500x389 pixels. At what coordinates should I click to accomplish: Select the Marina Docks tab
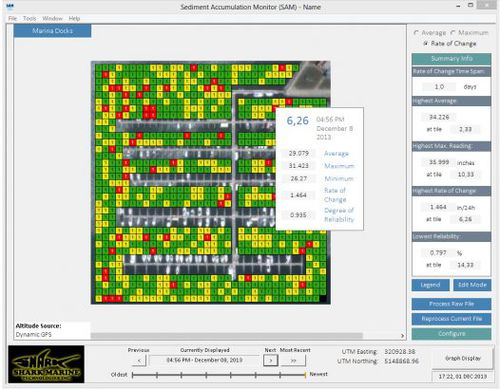[52, 31]
